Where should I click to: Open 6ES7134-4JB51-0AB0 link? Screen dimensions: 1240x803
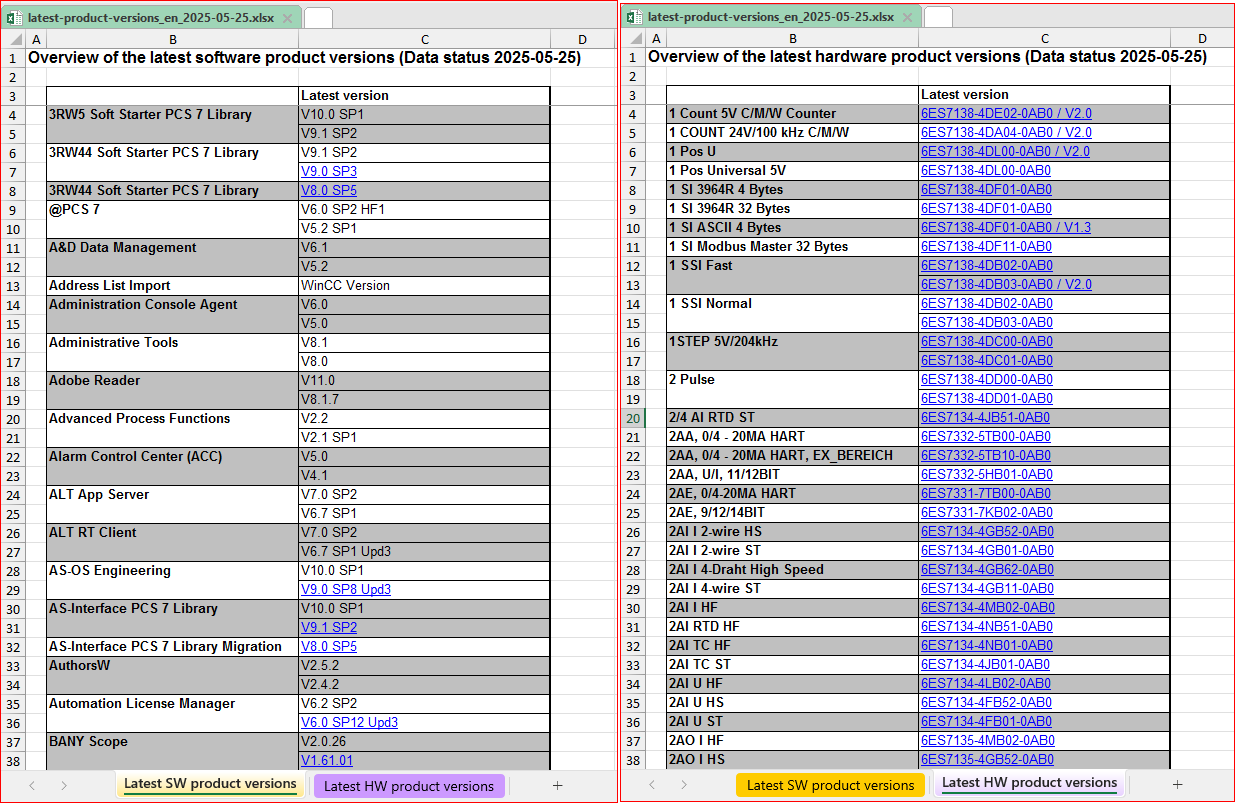click(985, 417)
